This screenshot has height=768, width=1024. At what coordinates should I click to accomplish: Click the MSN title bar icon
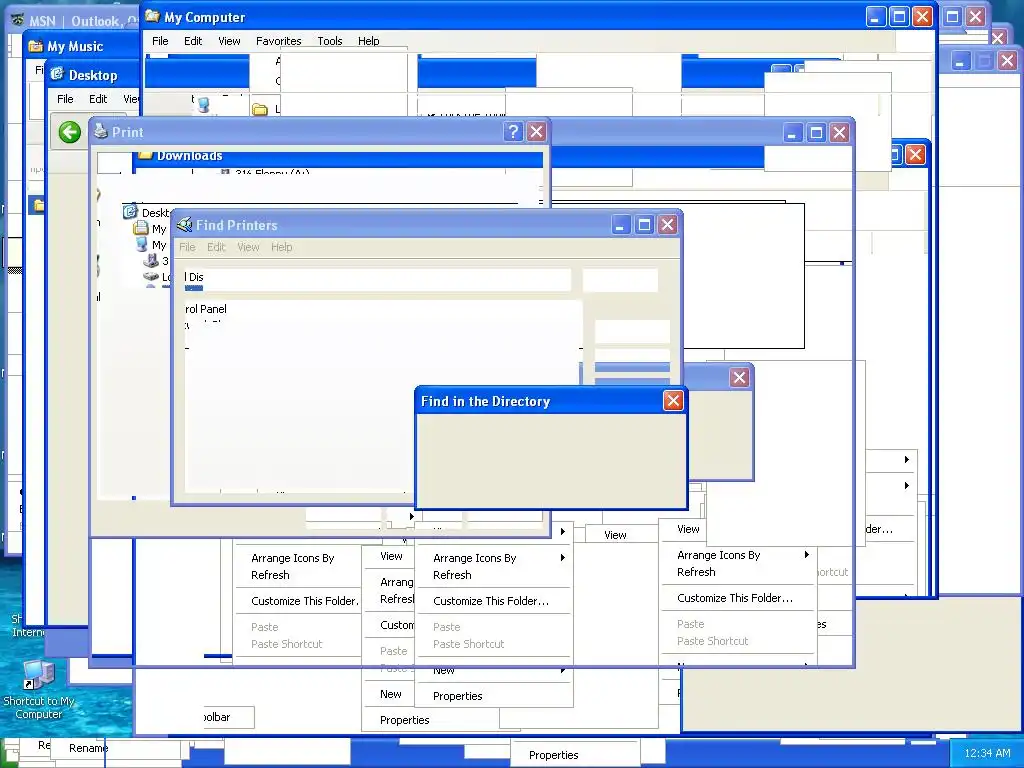pos(18,20)
